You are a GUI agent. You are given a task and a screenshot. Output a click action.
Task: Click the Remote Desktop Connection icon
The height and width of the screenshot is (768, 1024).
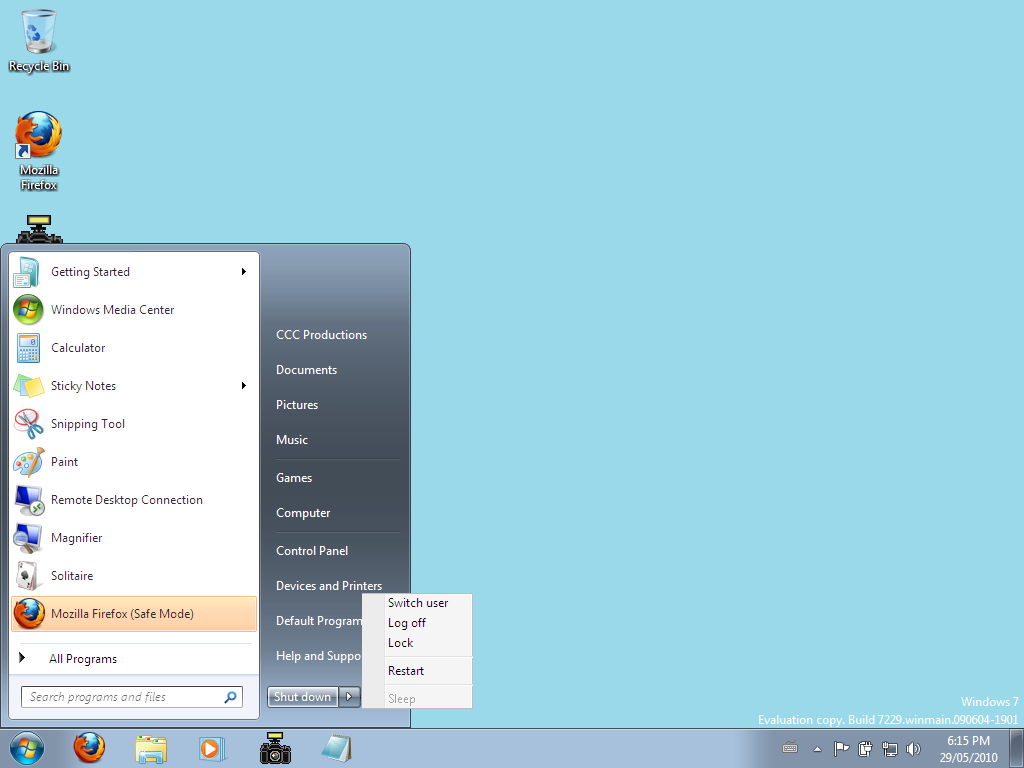[29, 500]
